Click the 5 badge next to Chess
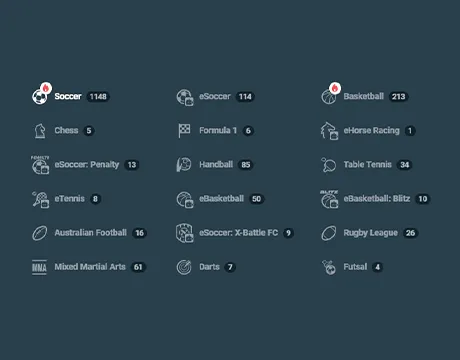The height and width of the screenshot is (360, 460). click(x=89, y=131)
